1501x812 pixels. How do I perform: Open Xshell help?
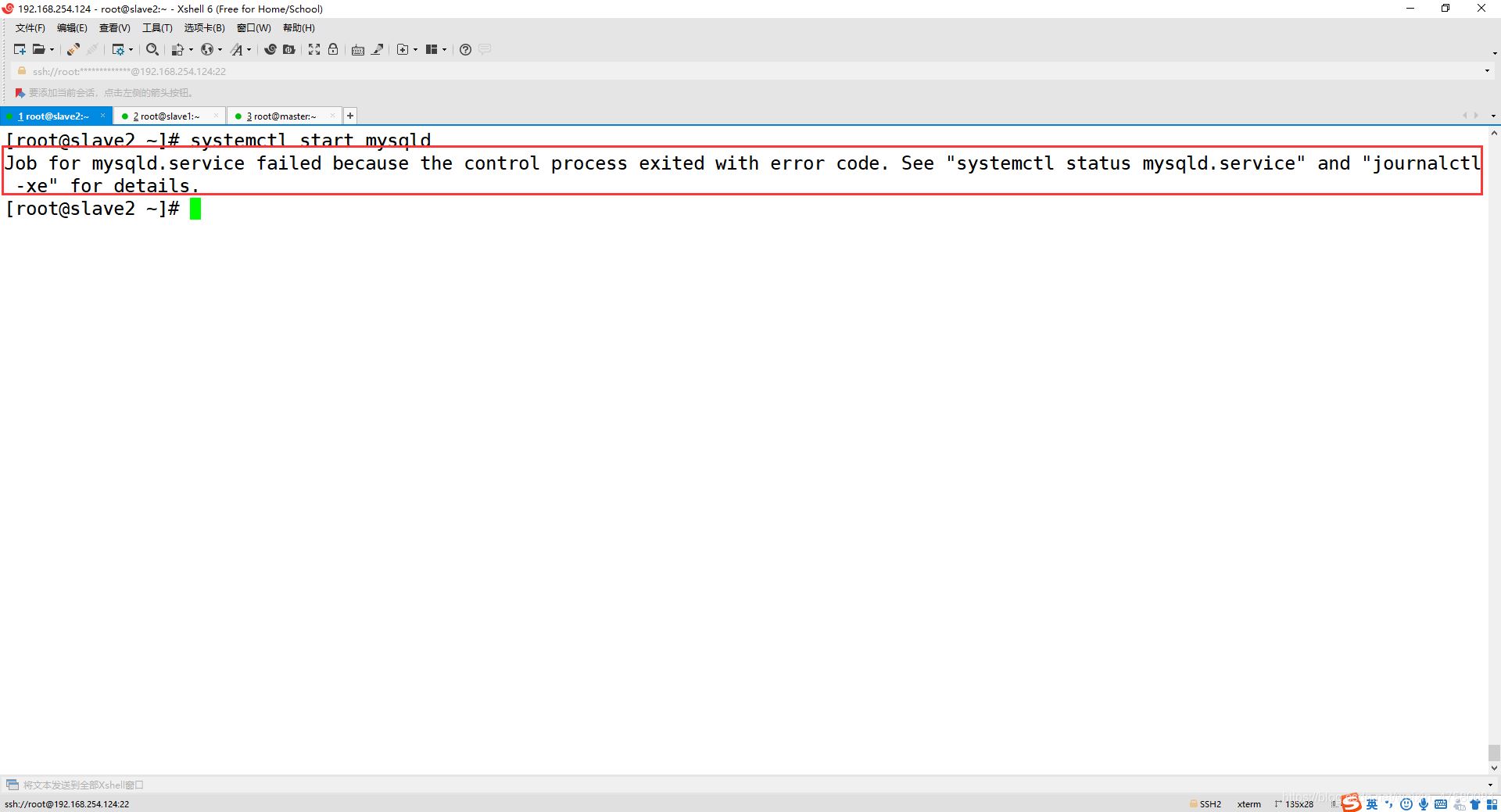pos(464,49)
